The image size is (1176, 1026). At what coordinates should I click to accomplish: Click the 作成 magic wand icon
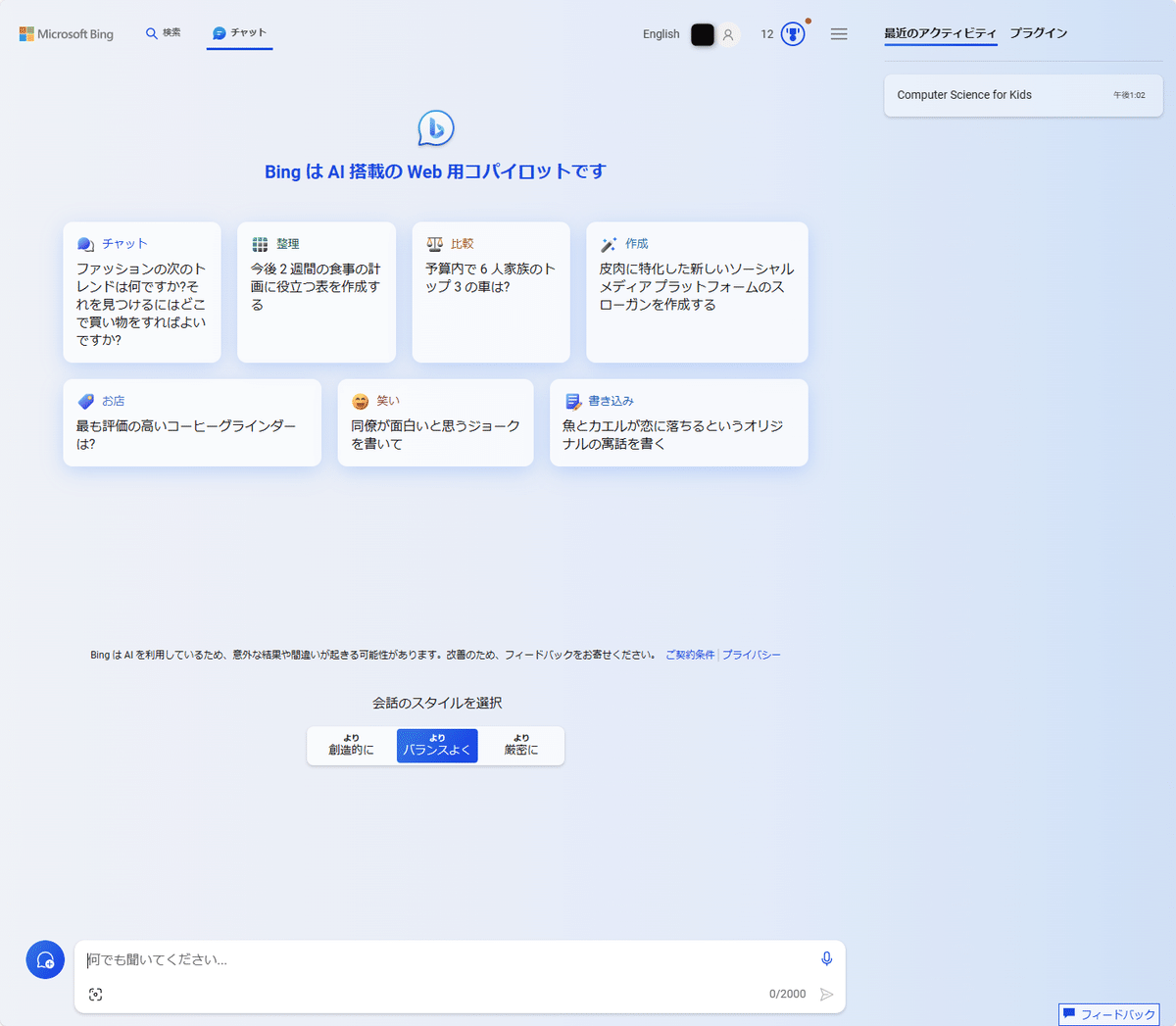click(609, 245)
